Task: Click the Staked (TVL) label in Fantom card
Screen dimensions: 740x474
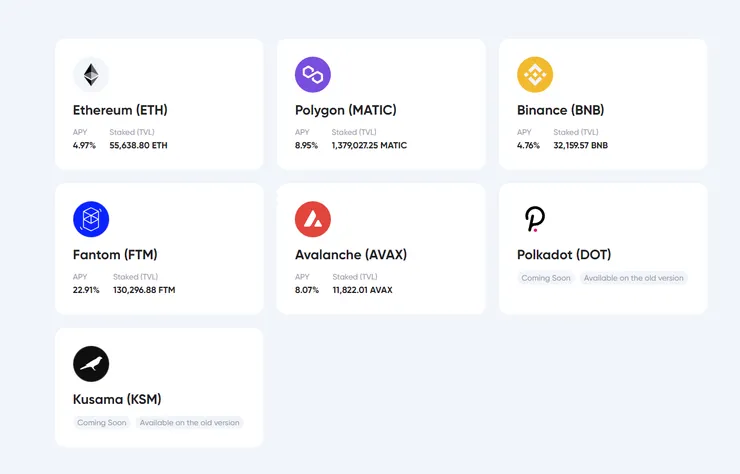Action: point(135,277)
